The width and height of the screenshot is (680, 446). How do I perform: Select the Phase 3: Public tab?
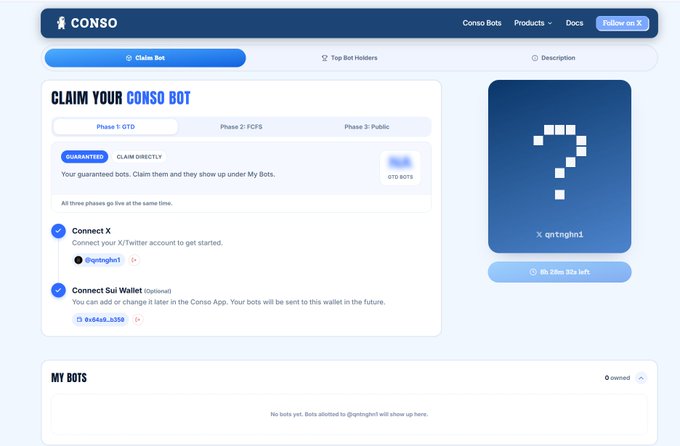[x=366, y=127]
